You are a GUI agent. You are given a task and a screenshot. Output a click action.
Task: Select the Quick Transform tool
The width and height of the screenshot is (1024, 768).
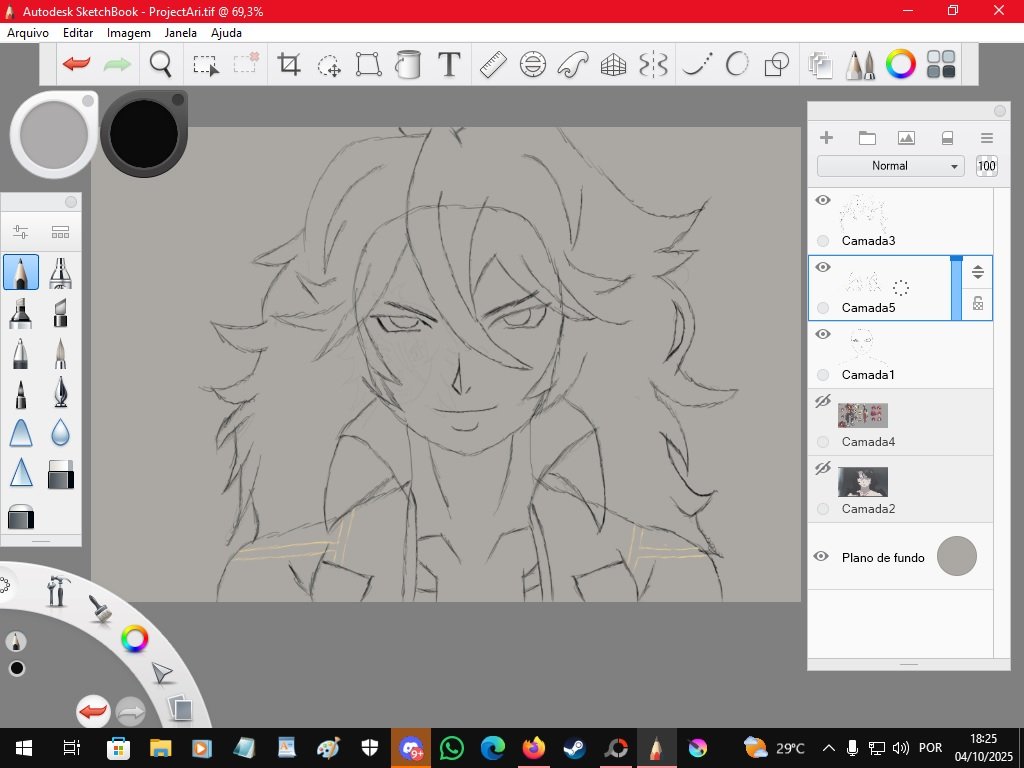point(328,65)
